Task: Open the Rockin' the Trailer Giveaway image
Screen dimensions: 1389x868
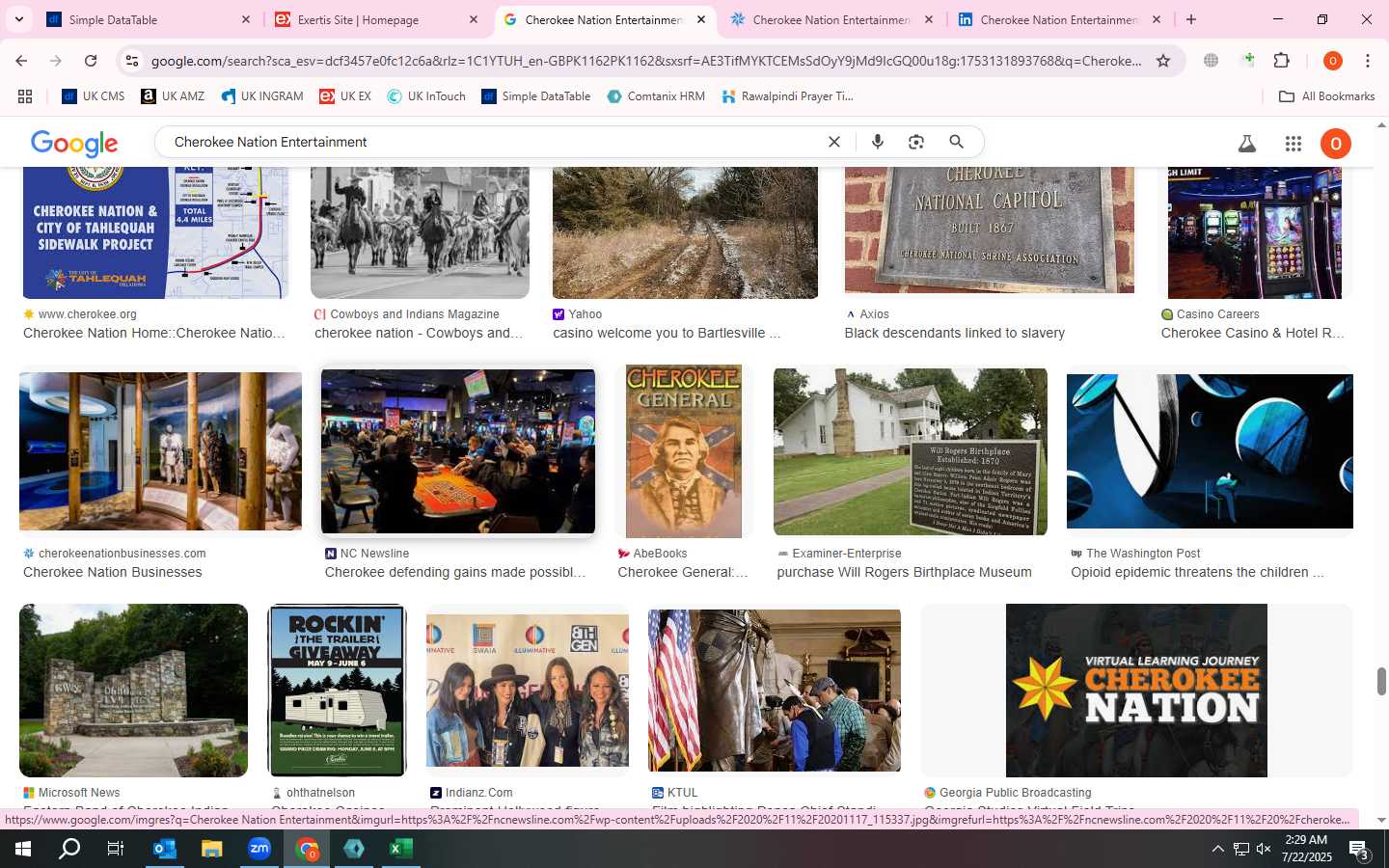Action: pos(337,691)
